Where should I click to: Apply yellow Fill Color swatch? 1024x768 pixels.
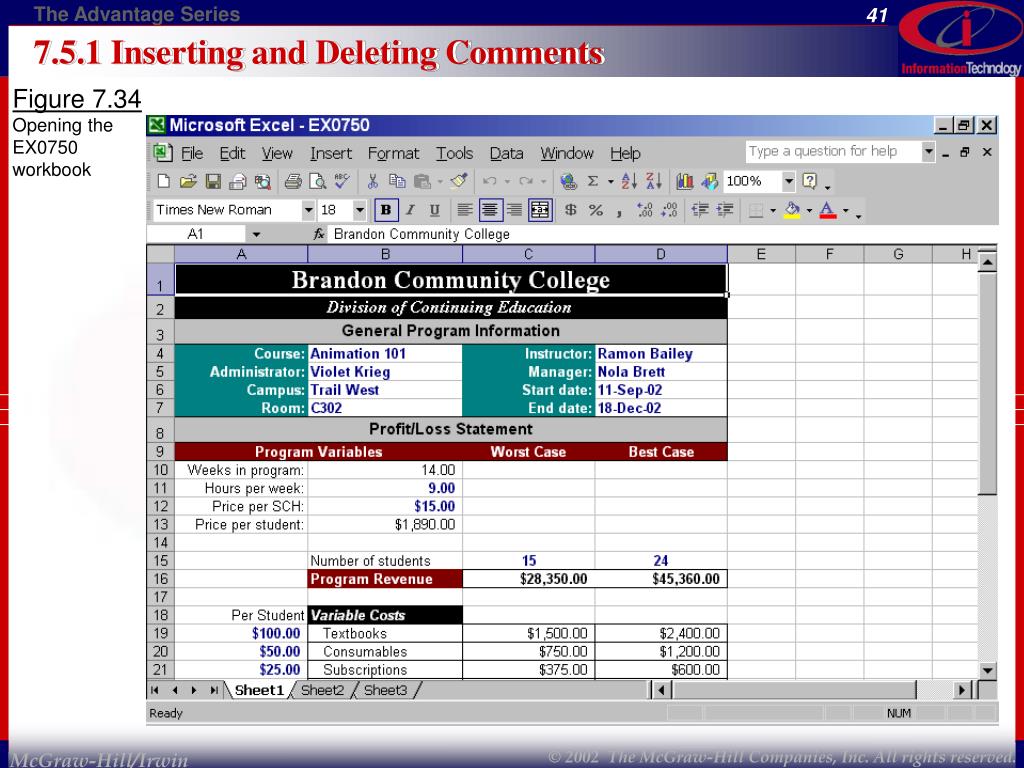[x=792, y=210]
